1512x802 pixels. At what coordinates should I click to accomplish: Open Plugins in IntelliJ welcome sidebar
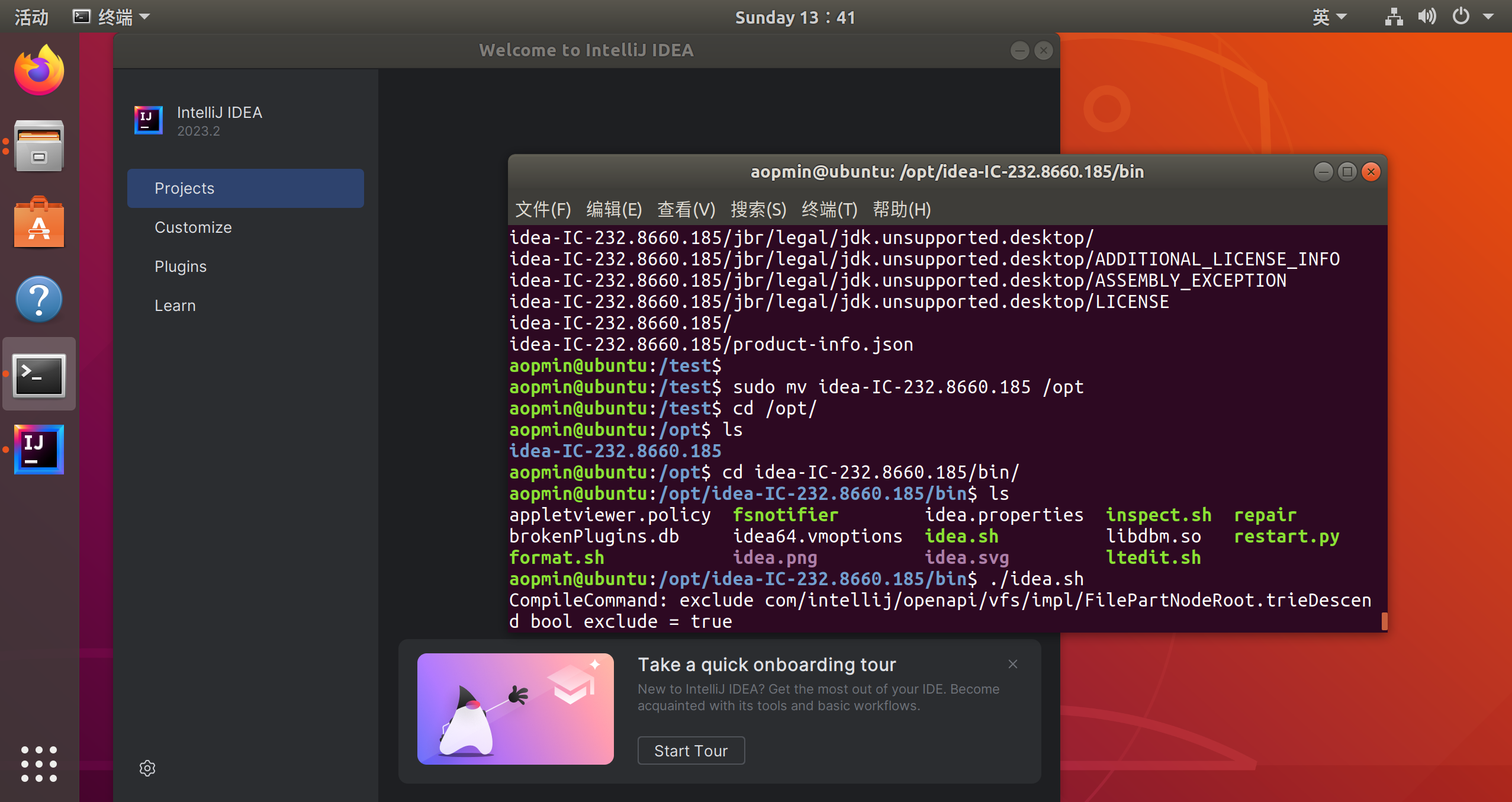point(246,267)
